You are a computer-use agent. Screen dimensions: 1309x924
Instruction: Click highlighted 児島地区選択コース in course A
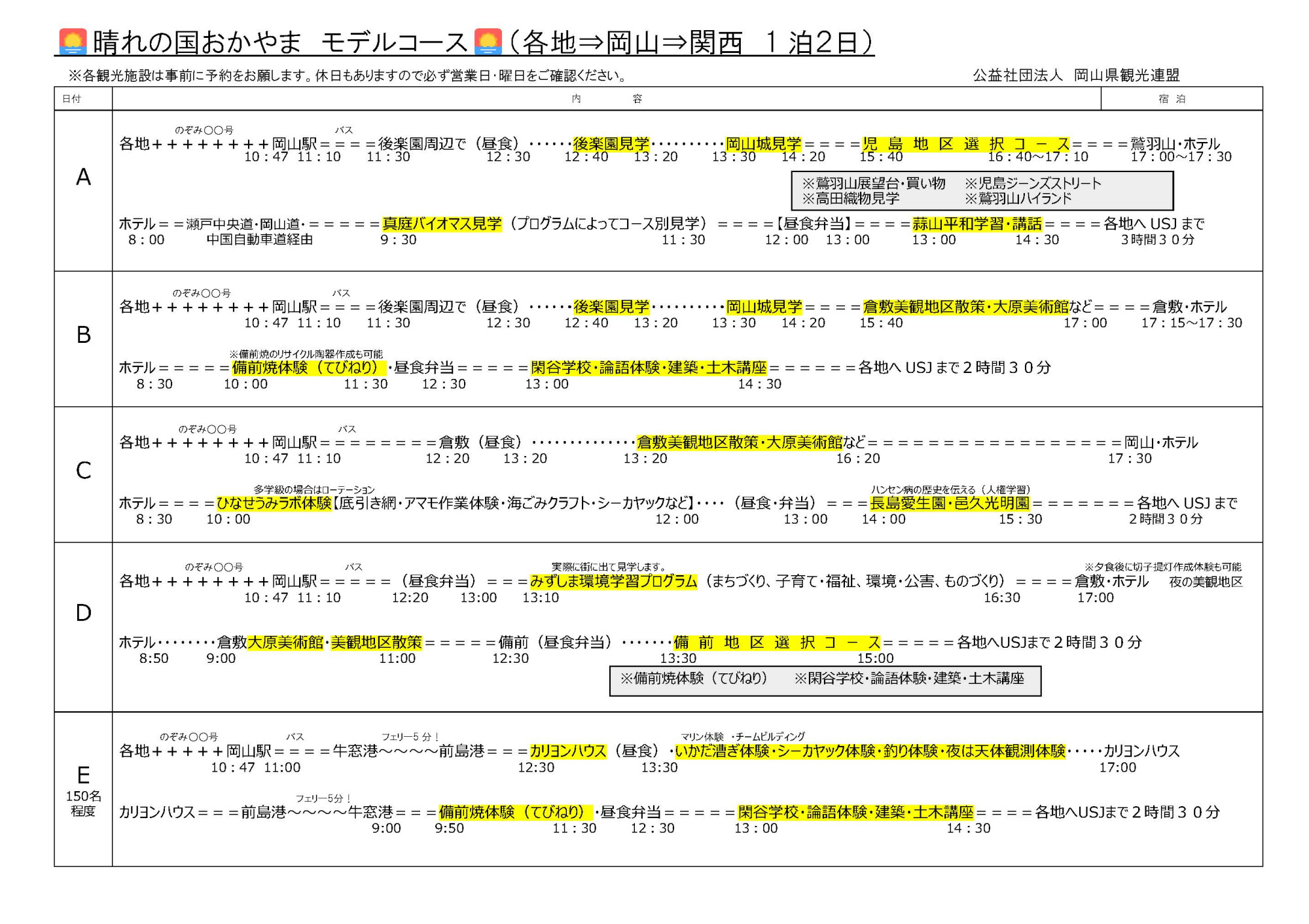tap(965, 144)
